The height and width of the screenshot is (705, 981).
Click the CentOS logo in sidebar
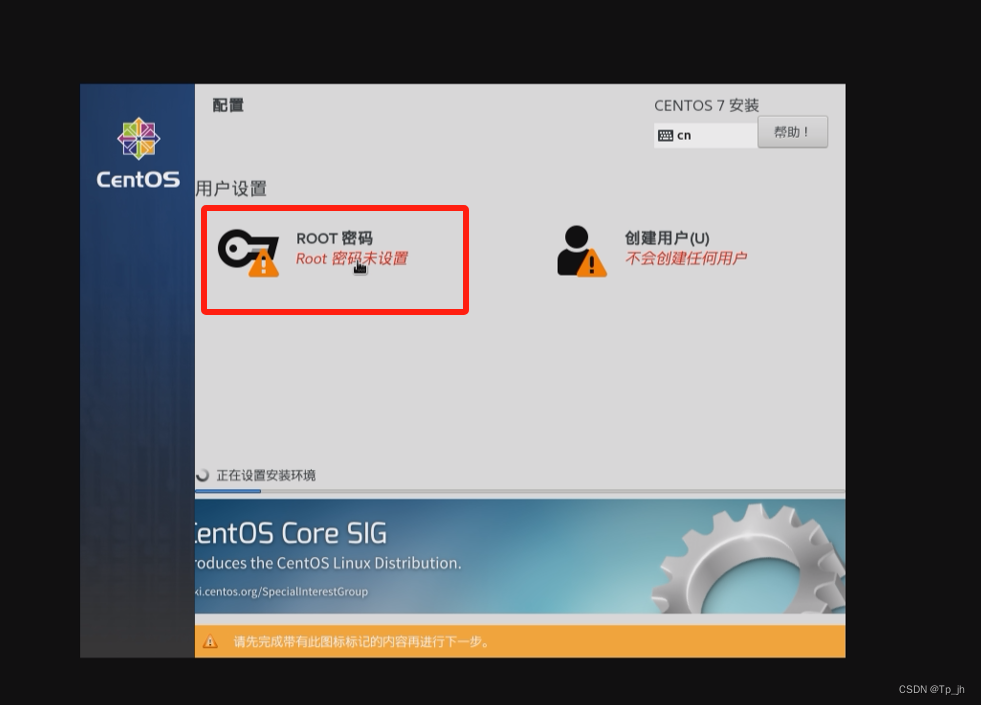(138, 138)
